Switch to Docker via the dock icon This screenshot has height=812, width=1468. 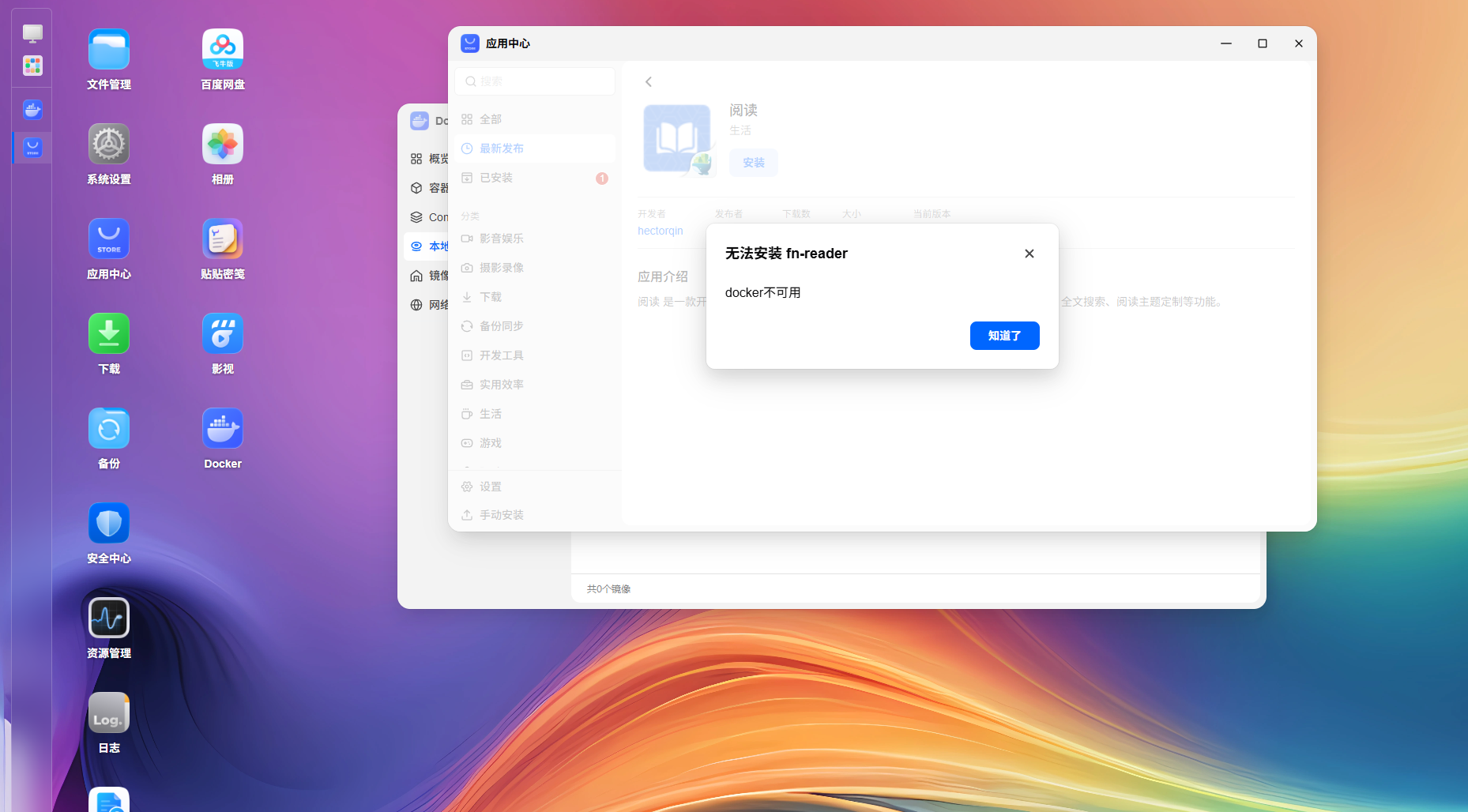click(32, 110)
